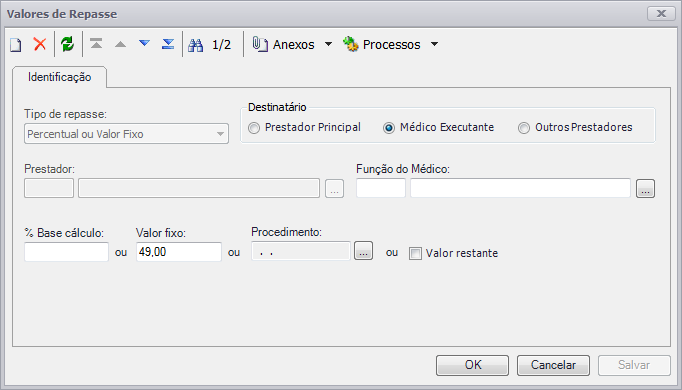Expand the Processos dropdown arrow
Viewport: 682px width, 390px height.
pos(434,44)
